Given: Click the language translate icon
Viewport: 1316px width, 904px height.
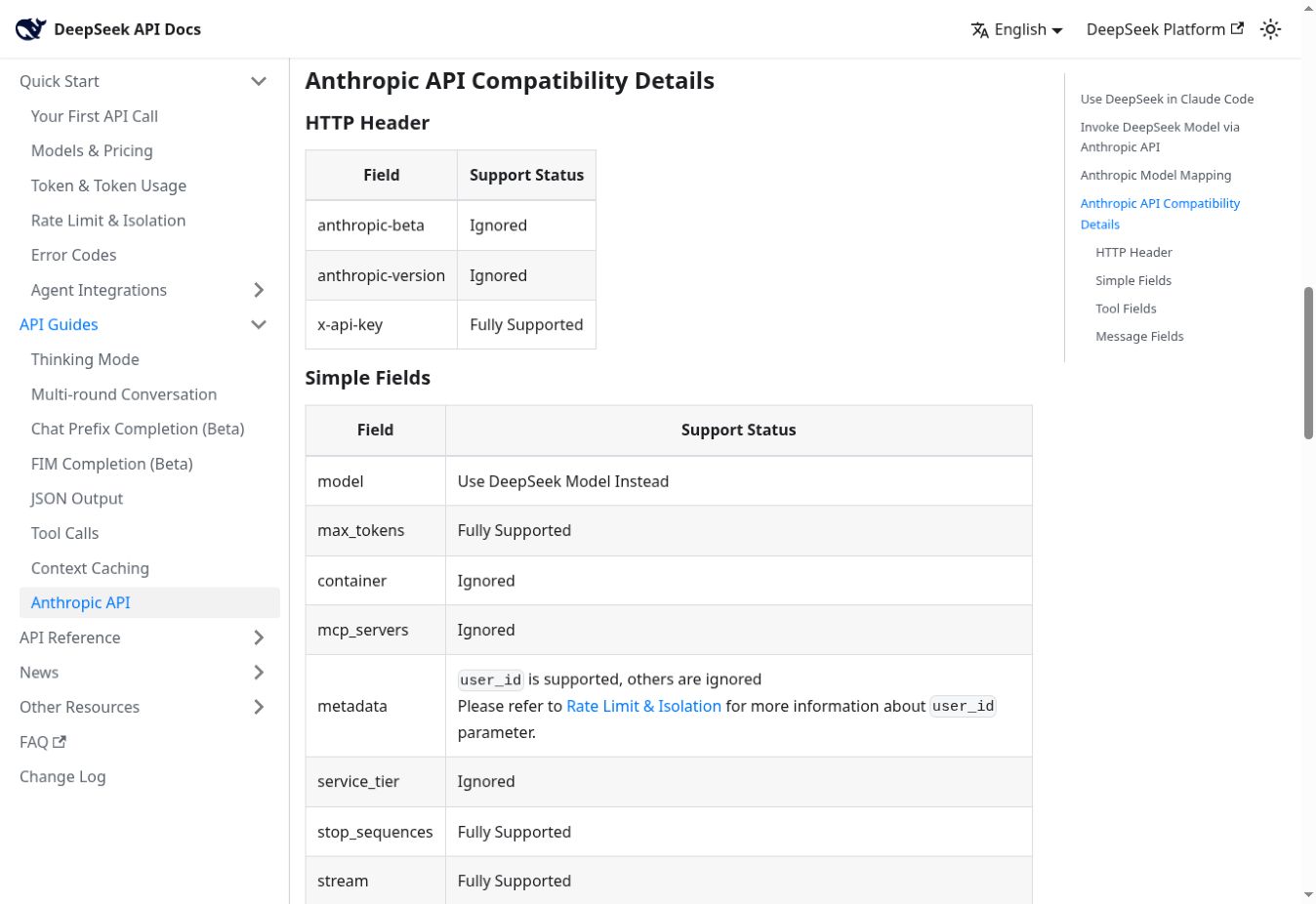Looking at the screenshot, I should tap(980, 30).
